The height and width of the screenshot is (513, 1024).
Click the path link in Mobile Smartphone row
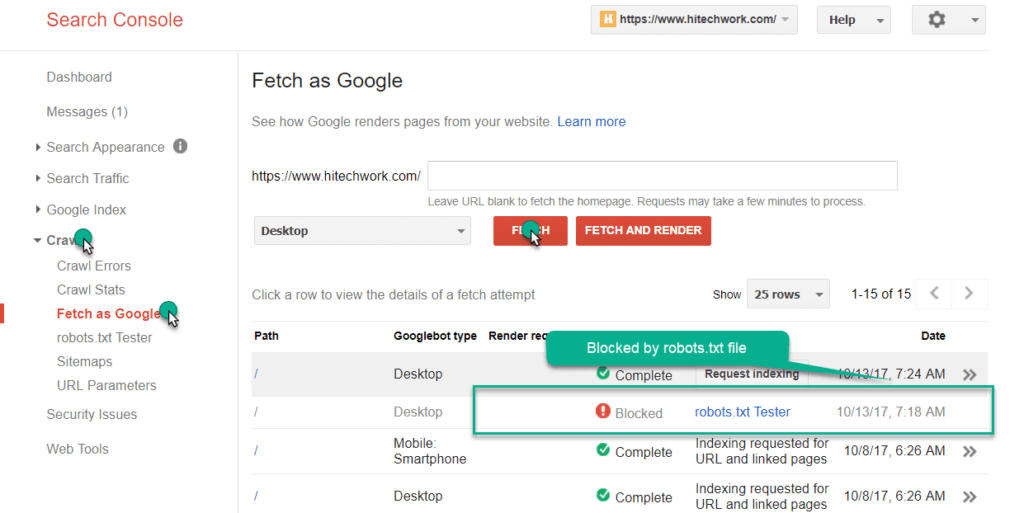click(256, 451)
